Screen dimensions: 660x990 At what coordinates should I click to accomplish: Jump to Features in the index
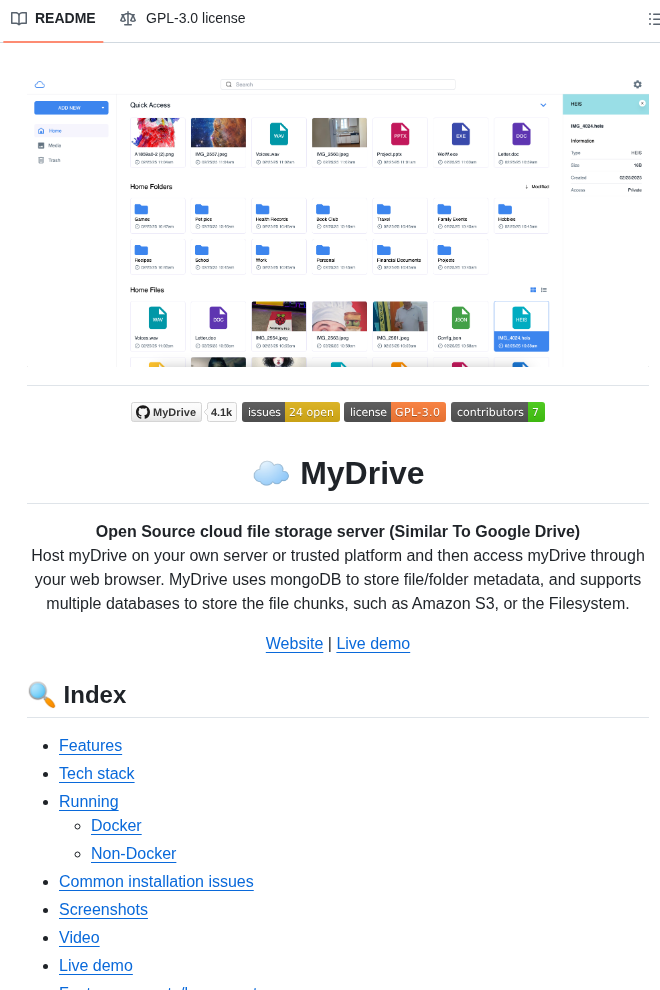pos(90,746)
